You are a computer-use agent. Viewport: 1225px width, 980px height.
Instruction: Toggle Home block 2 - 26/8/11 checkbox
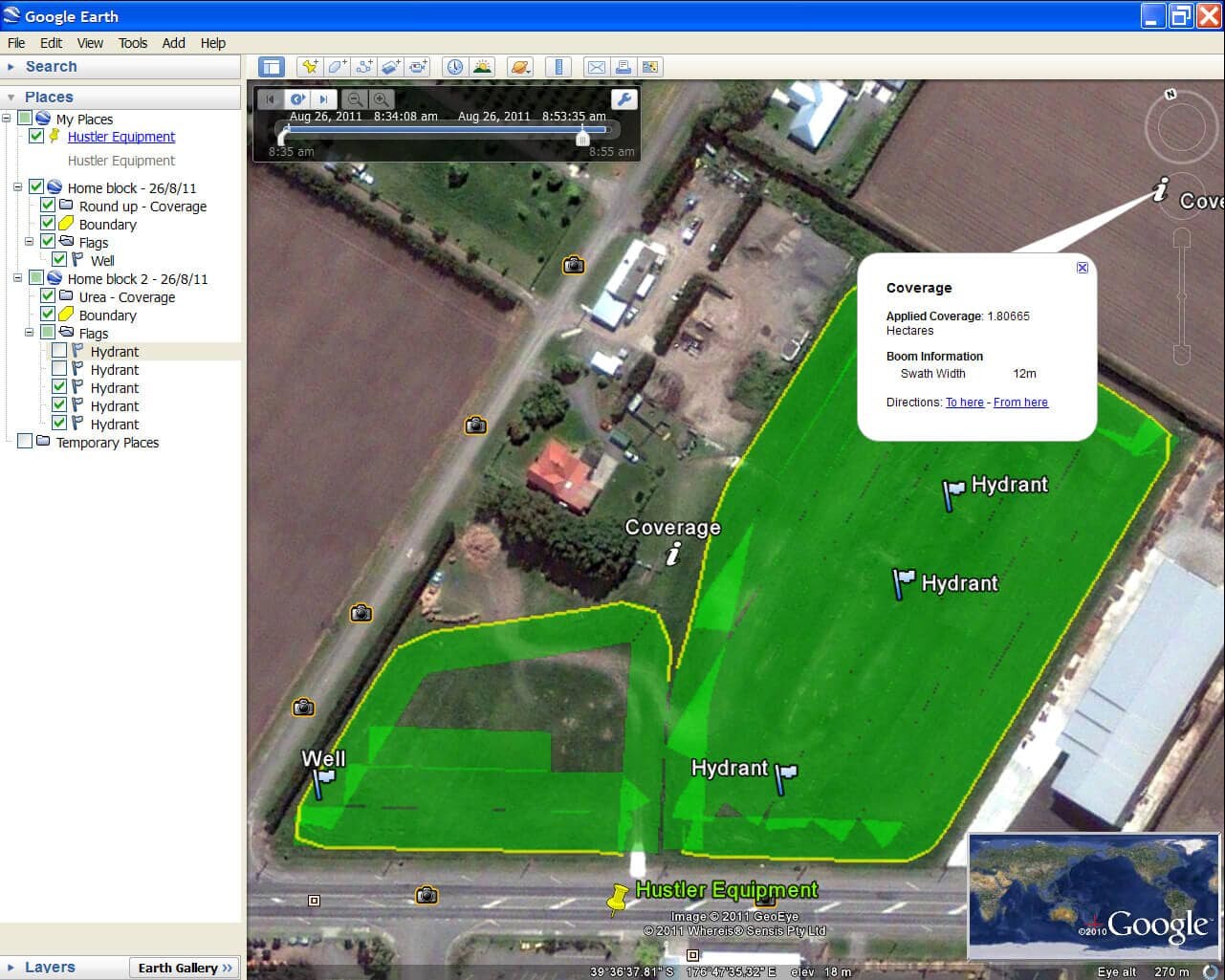(x=36, y=278)
